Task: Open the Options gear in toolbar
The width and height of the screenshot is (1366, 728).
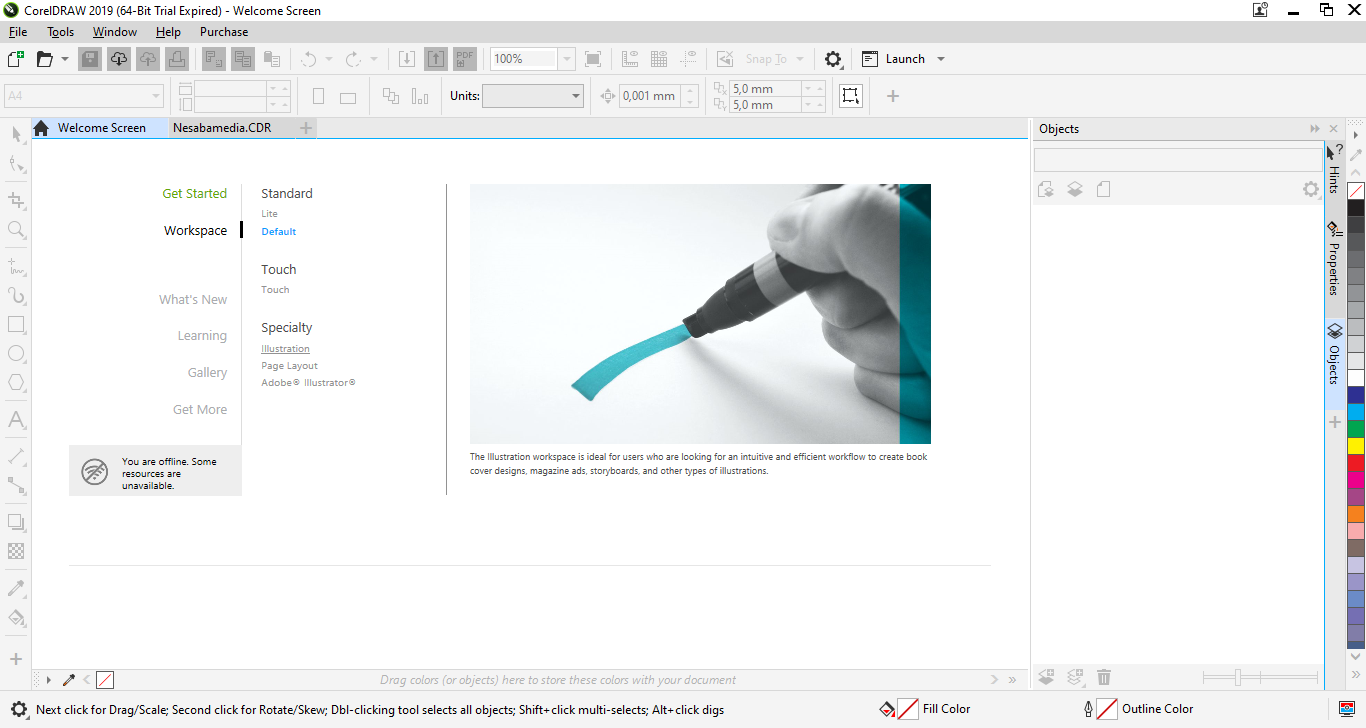Action: 833,59
